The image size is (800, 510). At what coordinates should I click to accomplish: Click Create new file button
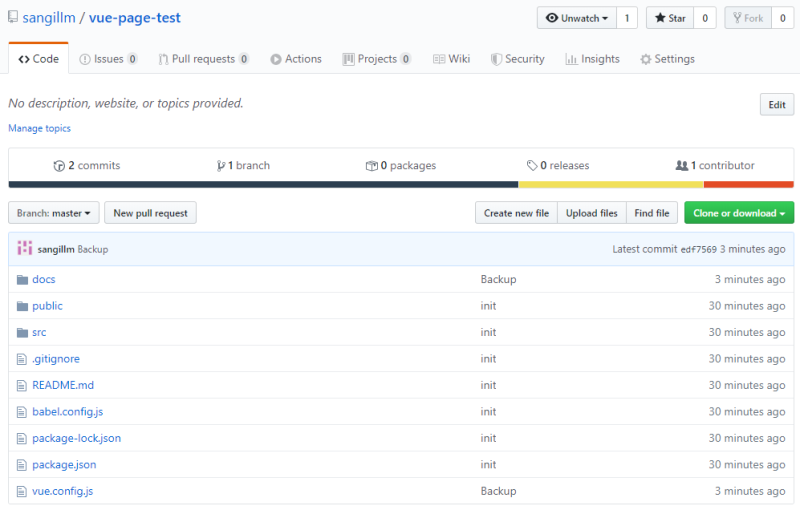click(516, 213)
